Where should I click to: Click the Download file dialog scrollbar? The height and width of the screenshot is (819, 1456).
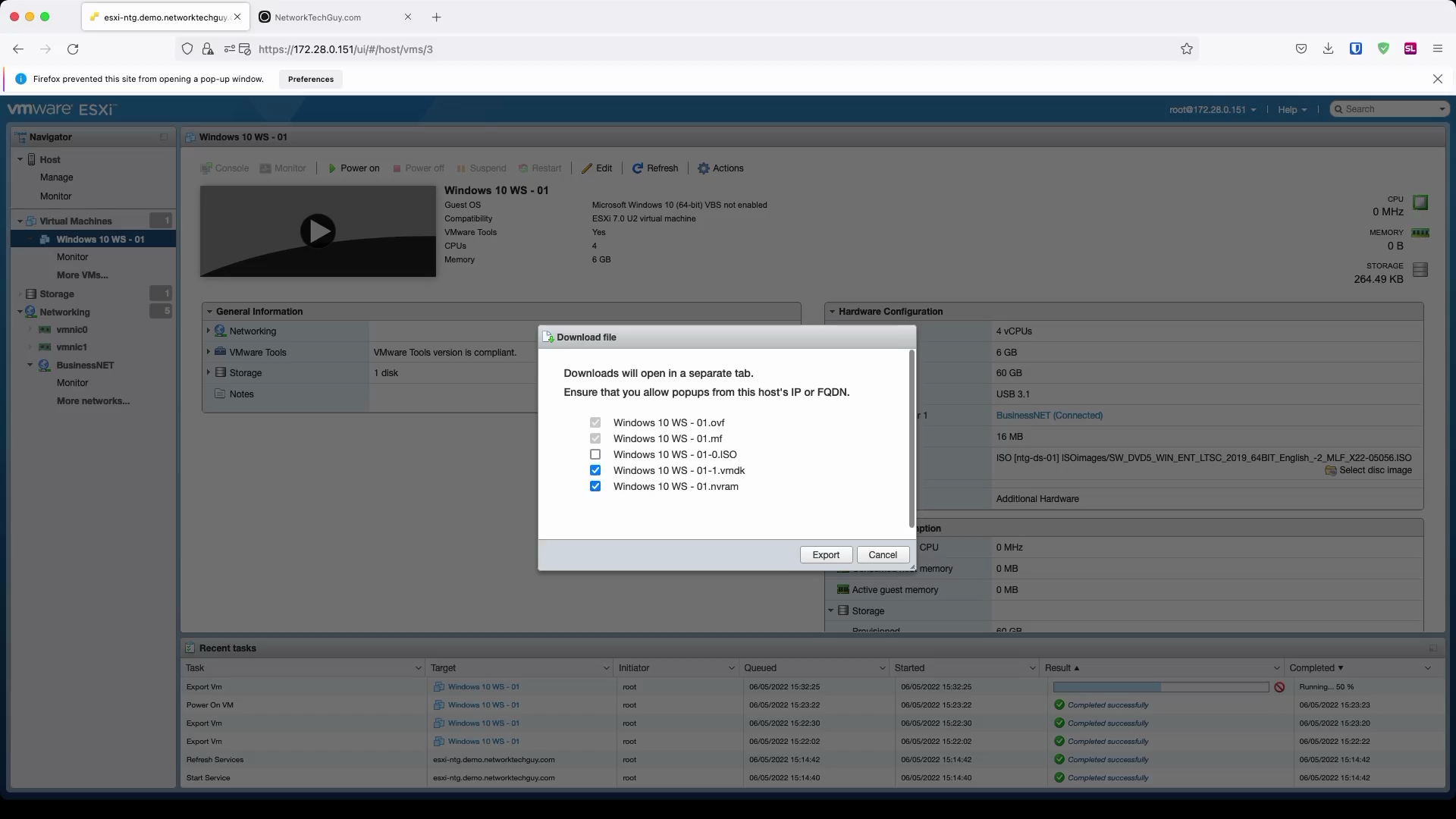912,440
